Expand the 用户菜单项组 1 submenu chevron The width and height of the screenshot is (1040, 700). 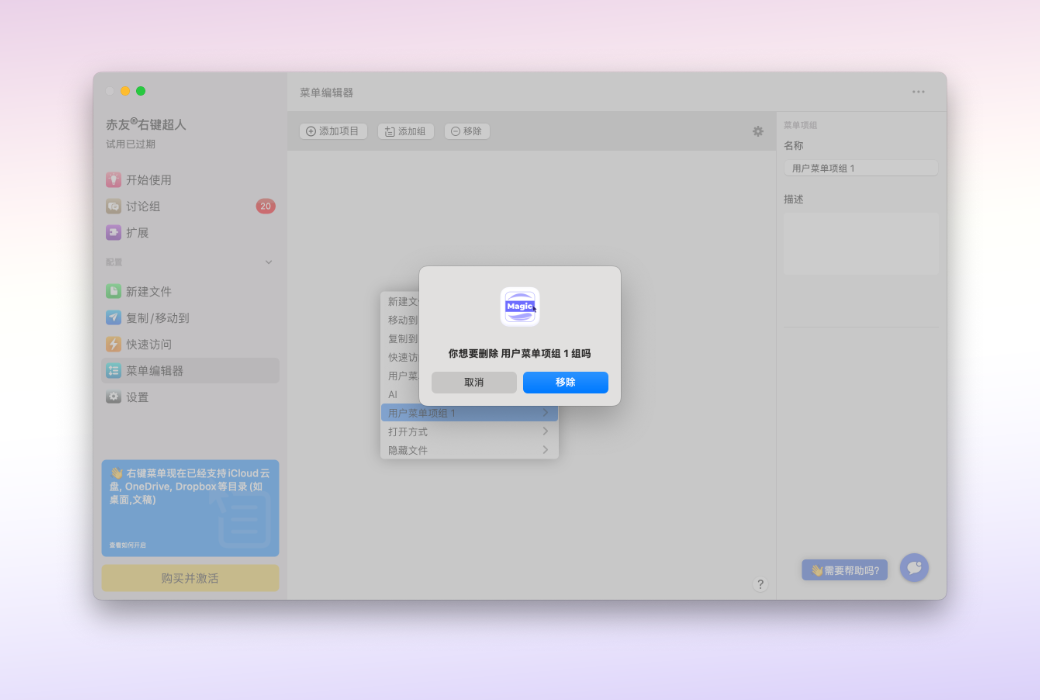tap(545, 413)
